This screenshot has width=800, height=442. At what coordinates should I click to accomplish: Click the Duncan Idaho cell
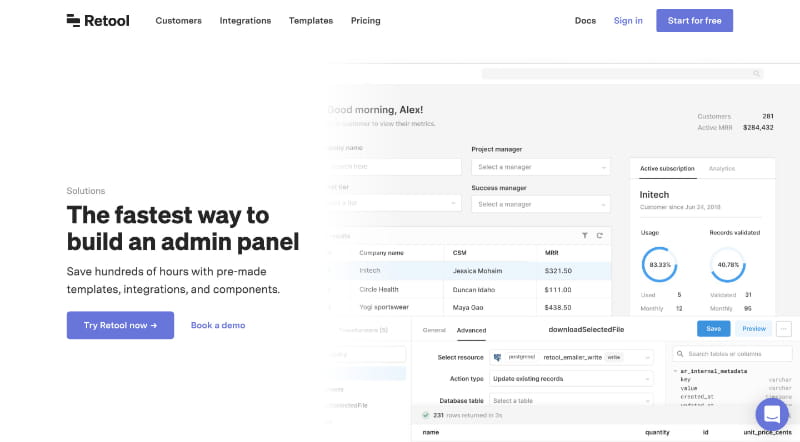(473, 289)
